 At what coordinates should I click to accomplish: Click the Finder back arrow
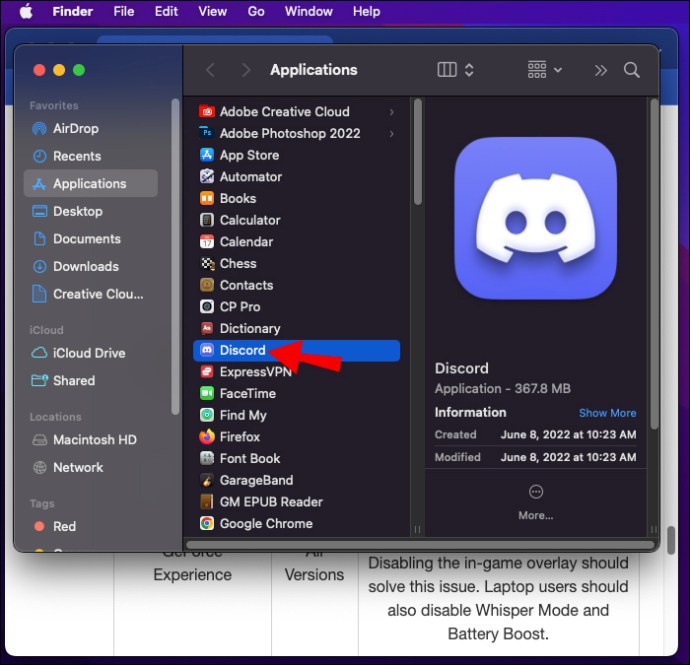[211, 70]
